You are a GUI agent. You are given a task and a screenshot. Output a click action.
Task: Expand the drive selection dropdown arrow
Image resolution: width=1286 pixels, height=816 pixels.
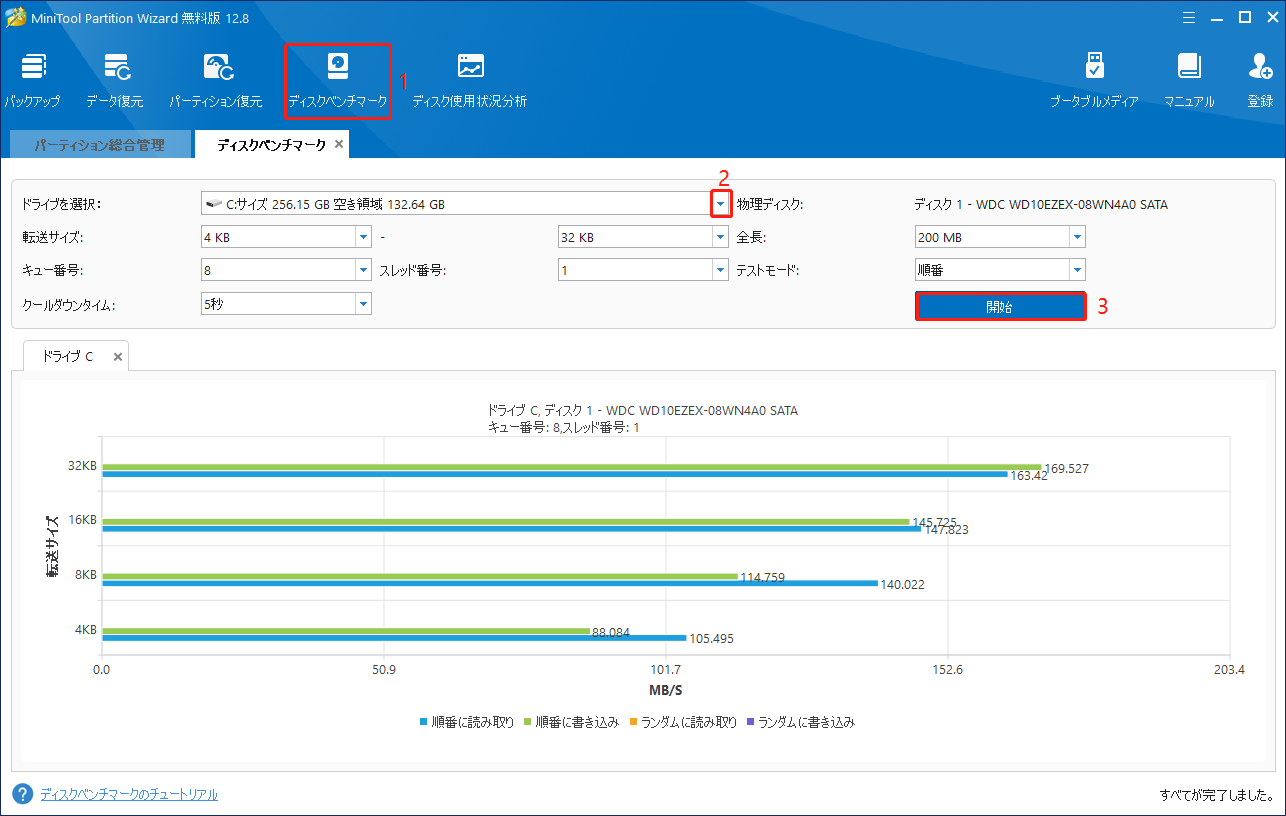(x=720, y=204)
